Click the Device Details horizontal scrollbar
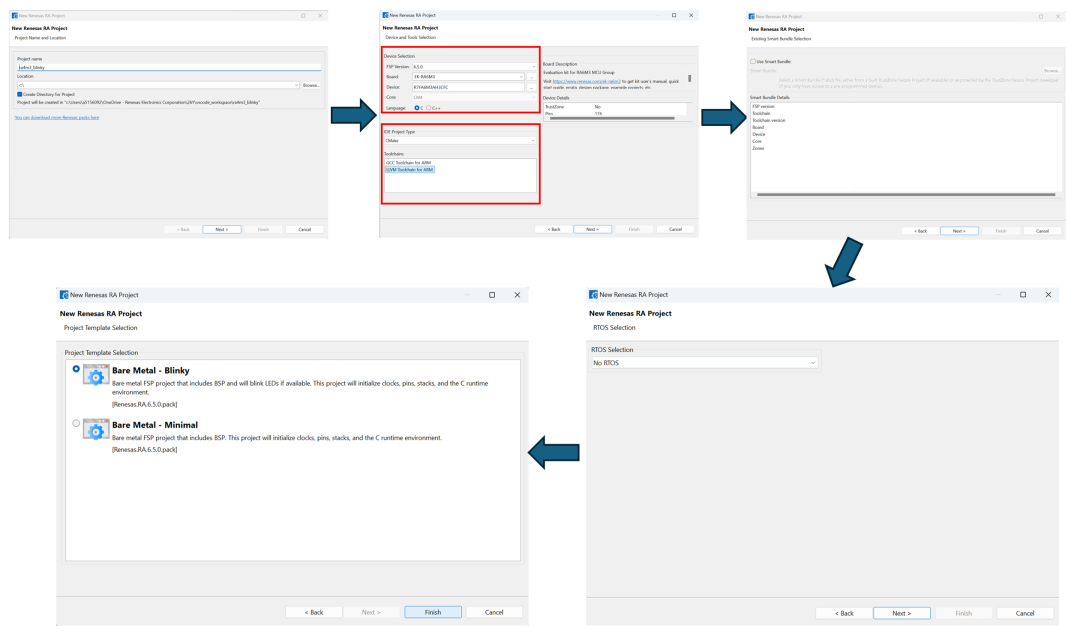1080x643 pixels. (x=612, y=118)
